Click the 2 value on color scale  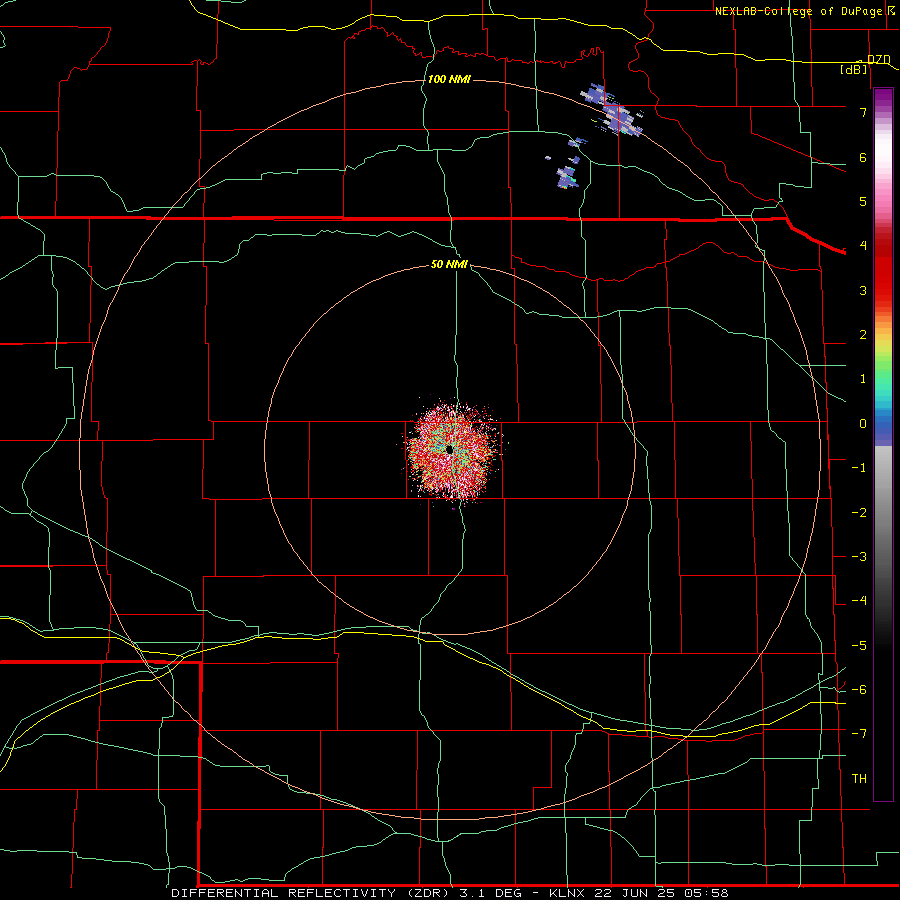[863, 335]
